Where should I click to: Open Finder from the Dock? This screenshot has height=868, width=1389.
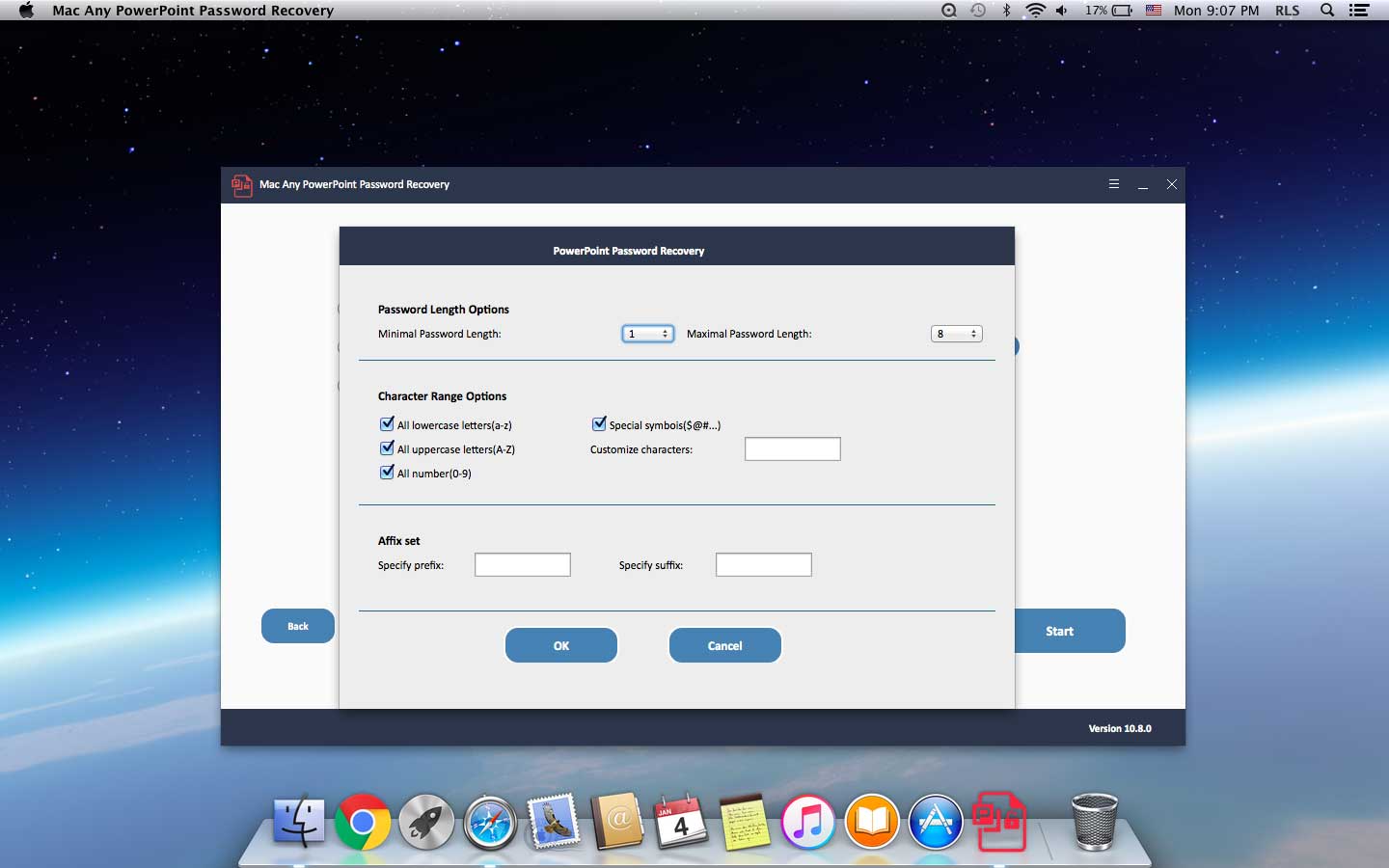click(299, 822)
